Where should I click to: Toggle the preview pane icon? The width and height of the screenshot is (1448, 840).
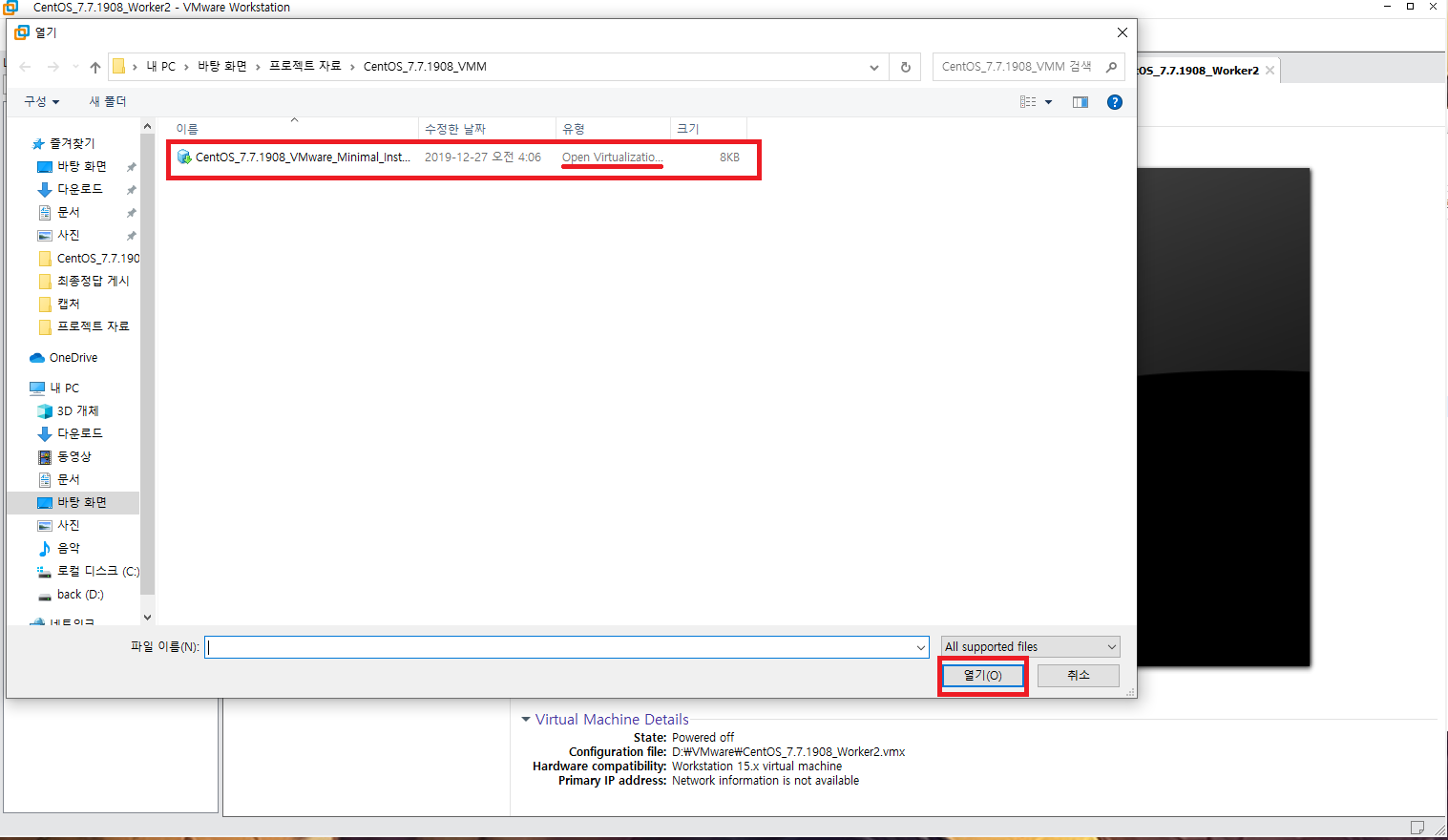tap(1081, 102)
